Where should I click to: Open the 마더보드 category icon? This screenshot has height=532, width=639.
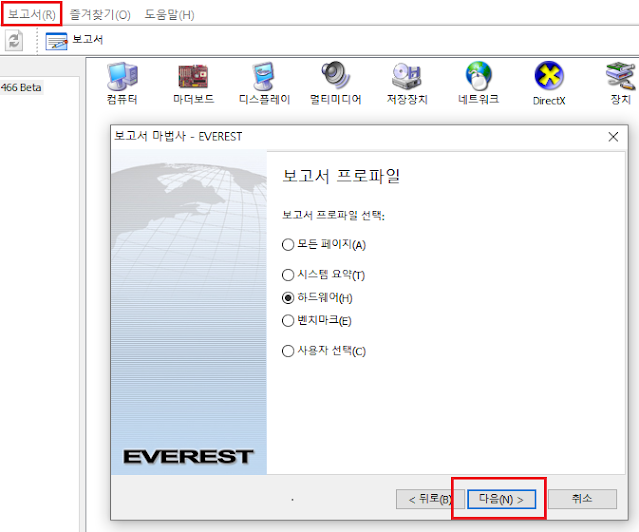[x=193, y=83]
